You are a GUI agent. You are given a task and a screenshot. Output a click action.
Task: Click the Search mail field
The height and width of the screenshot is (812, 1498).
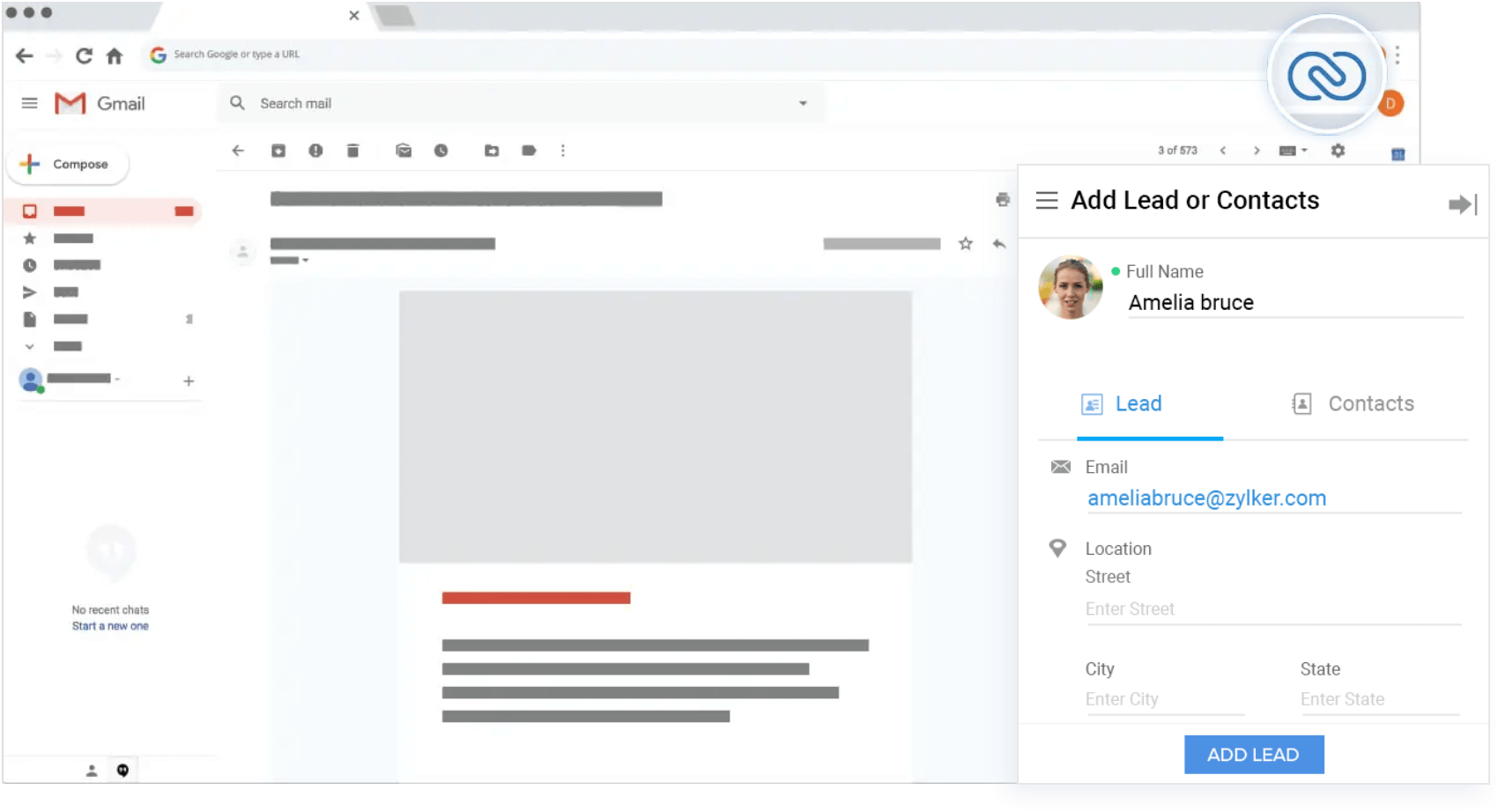(x=520, y=103)
